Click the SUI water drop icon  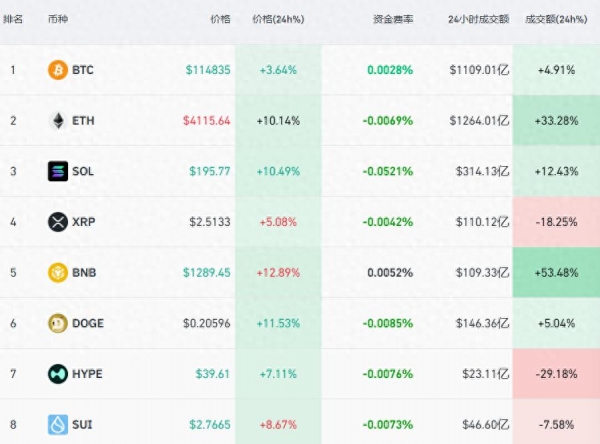coord(58,424)
